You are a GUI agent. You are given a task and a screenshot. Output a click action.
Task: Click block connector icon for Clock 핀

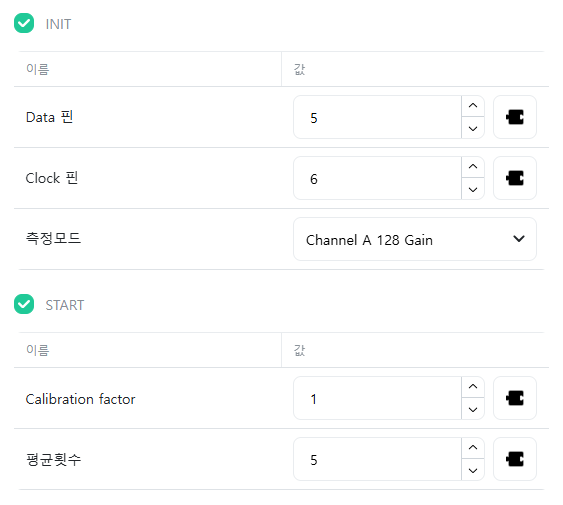click(515, 178)
